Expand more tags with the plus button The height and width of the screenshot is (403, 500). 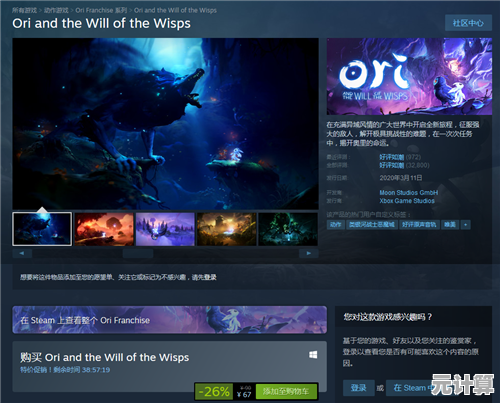(466, 225)
